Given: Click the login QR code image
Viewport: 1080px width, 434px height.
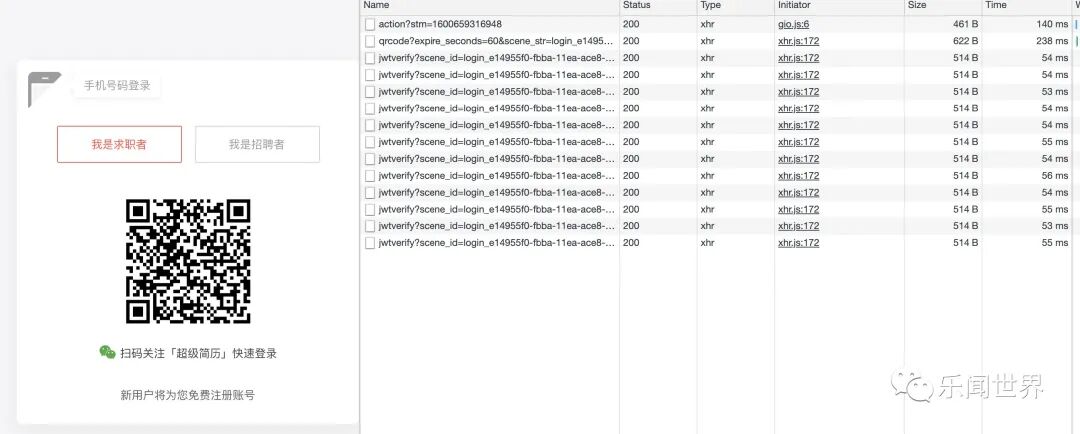Looking at the screenshot, I should coord(188,261).
